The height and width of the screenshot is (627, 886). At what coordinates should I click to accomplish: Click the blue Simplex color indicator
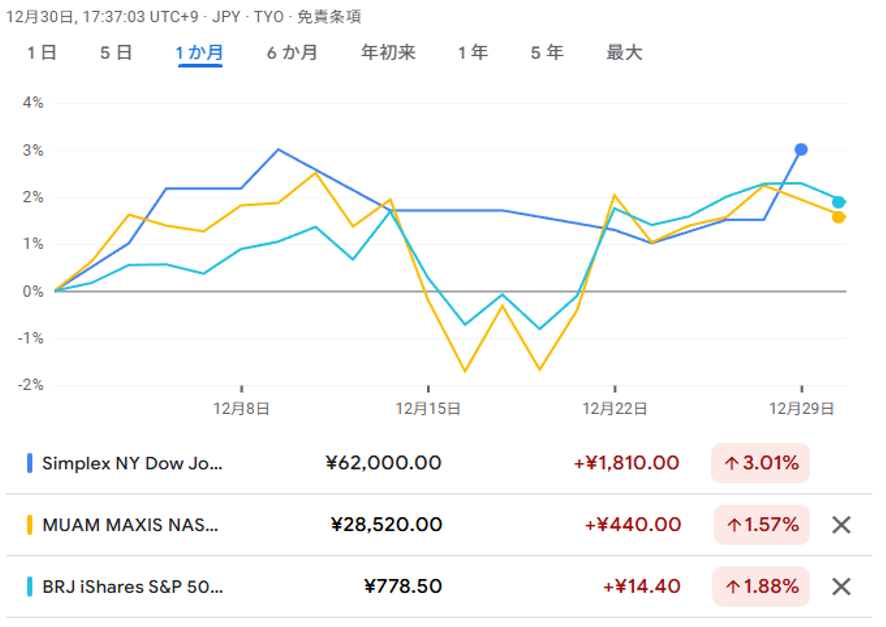(30, 464)
